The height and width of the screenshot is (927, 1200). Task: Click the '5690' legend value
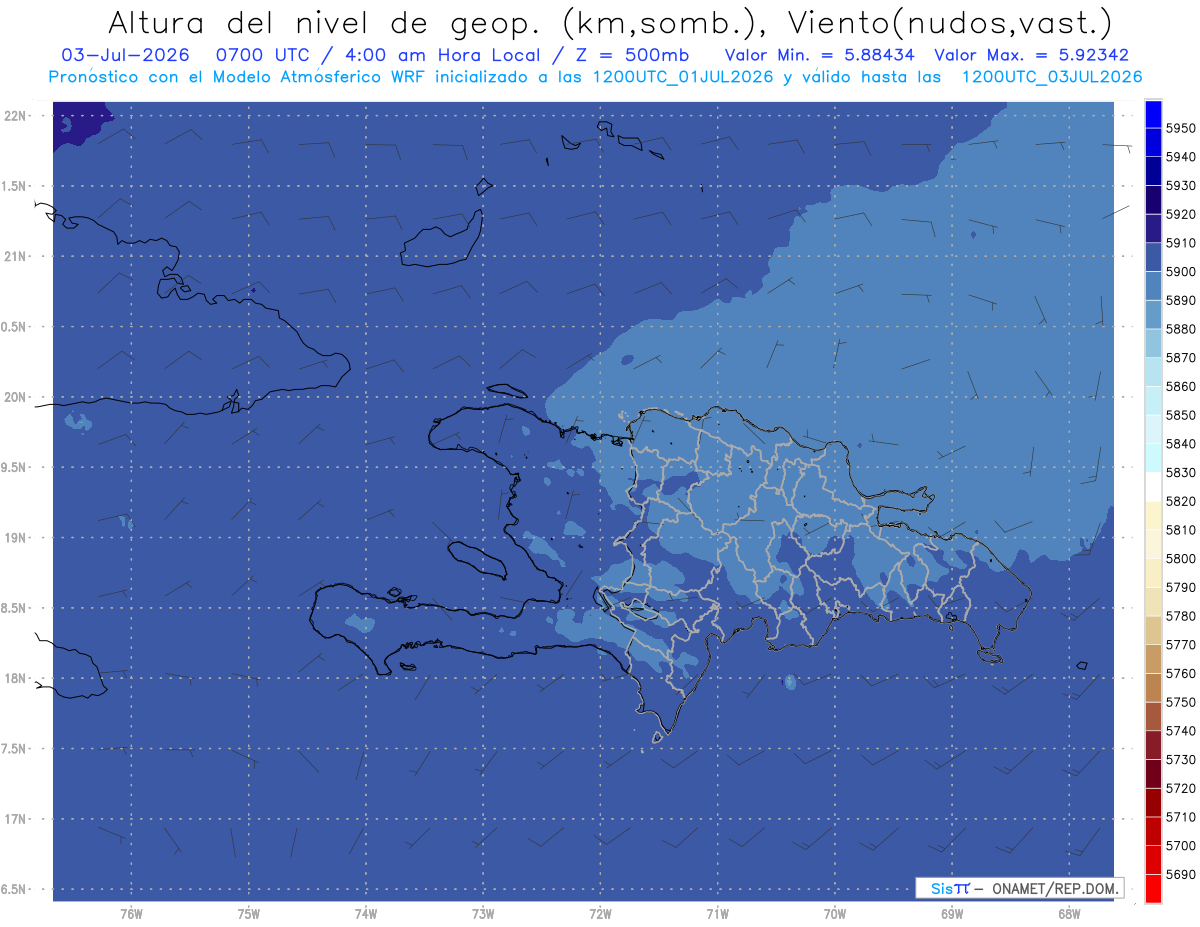coord(1181,874)
